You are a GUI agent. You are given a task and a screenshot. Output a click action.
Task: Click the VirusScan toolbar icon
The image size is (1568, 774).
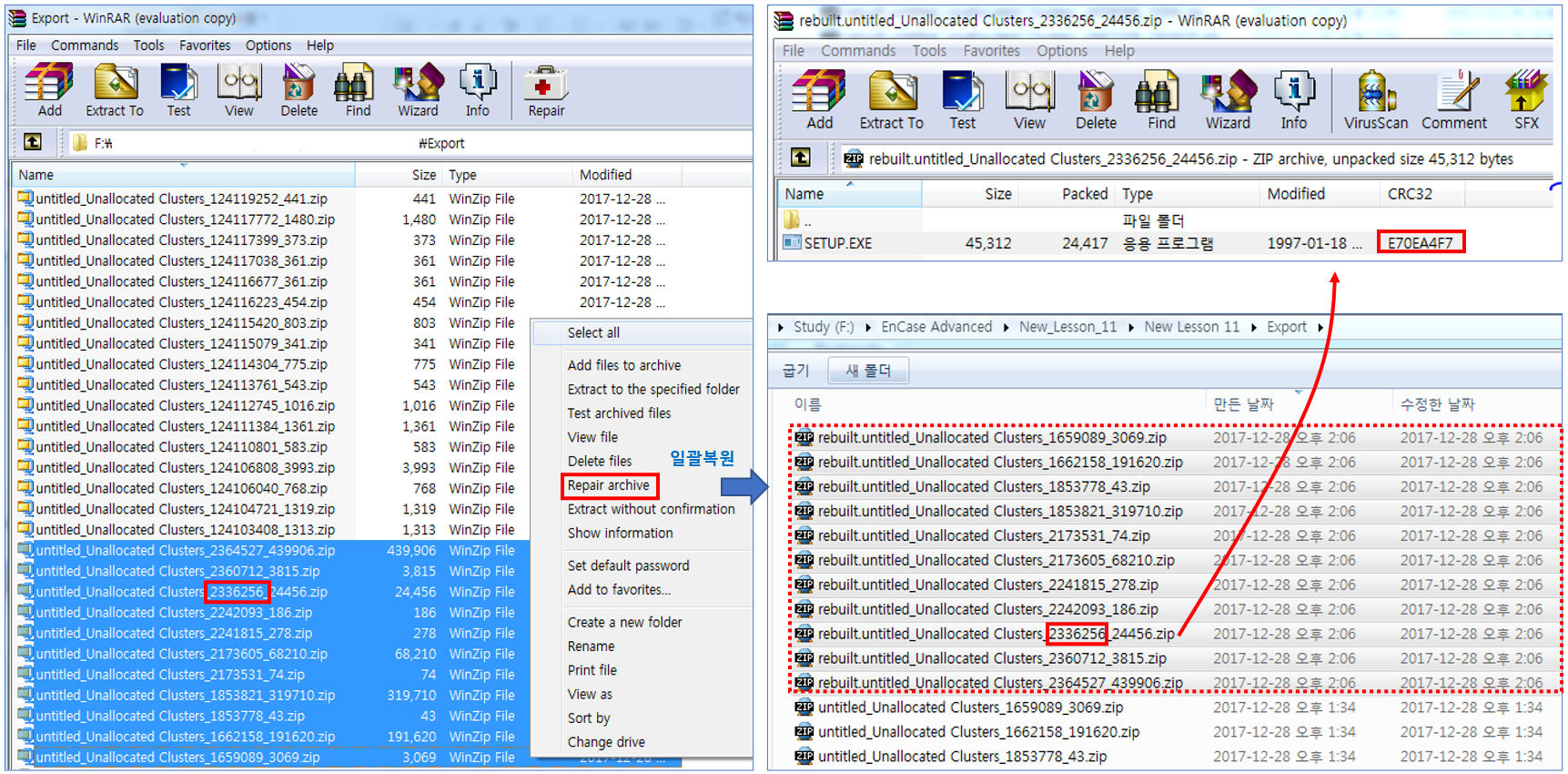1376,100
